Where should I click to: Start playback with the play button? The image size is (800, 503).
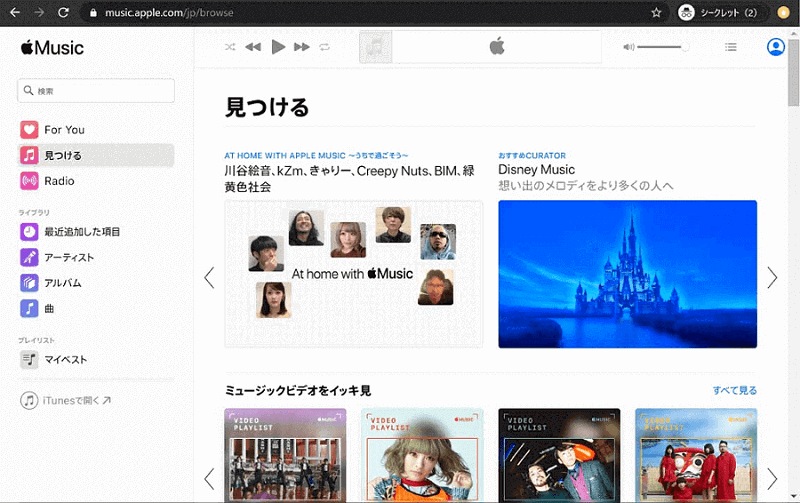(278, 47)
